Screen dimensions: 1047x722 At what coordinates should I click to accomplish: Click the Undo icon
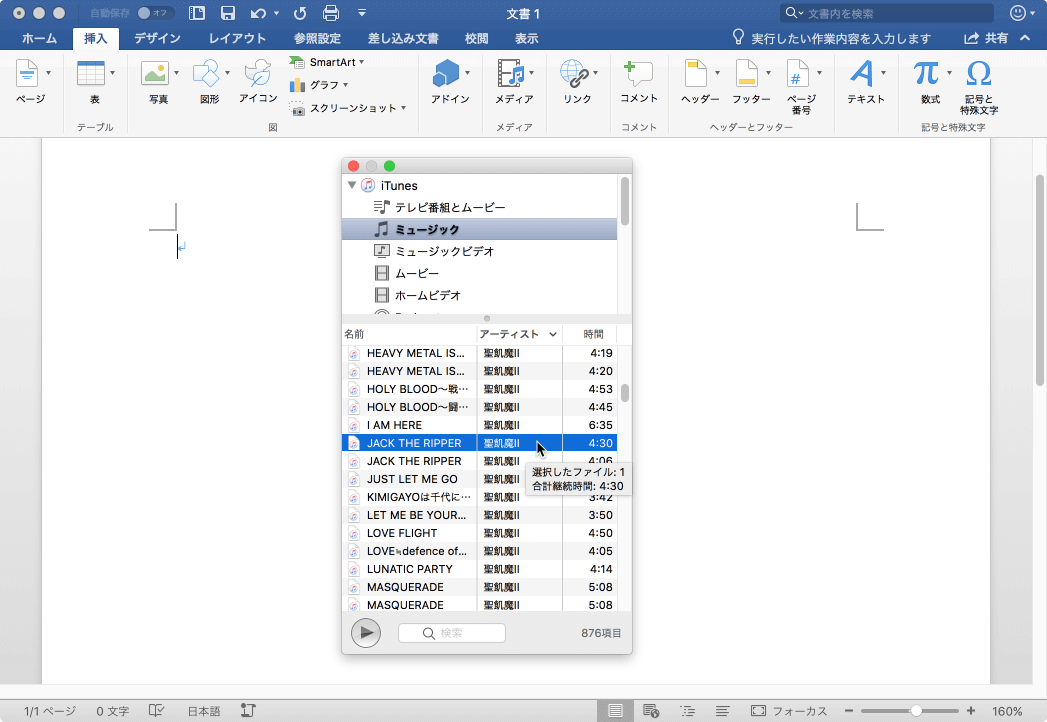258,13
